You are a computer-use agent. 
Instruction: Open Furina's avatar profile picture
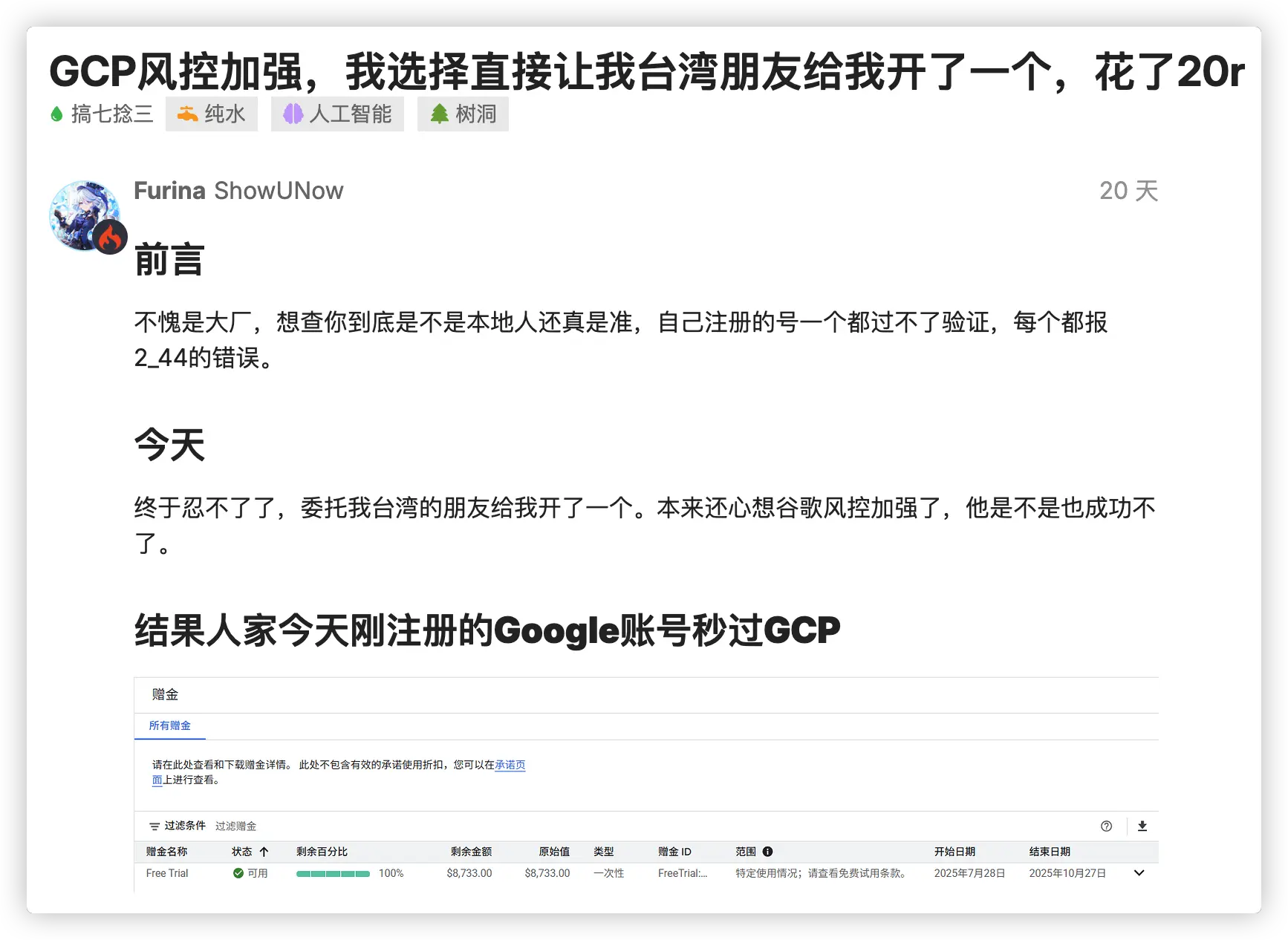pos(85,215)
